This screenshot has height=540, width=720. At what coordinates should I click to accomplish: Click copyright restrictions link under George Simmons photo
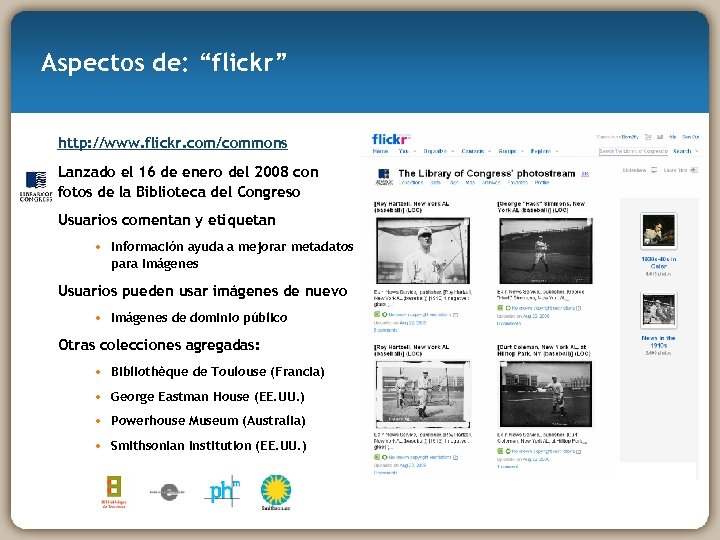click(x=543, y=308)
